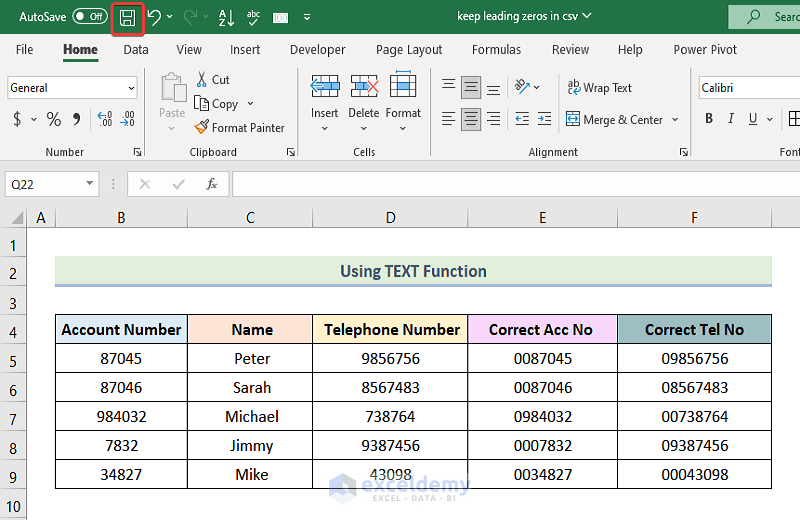Click the Copy button
Screen dimensions: 800x520
tap(216, 104)
